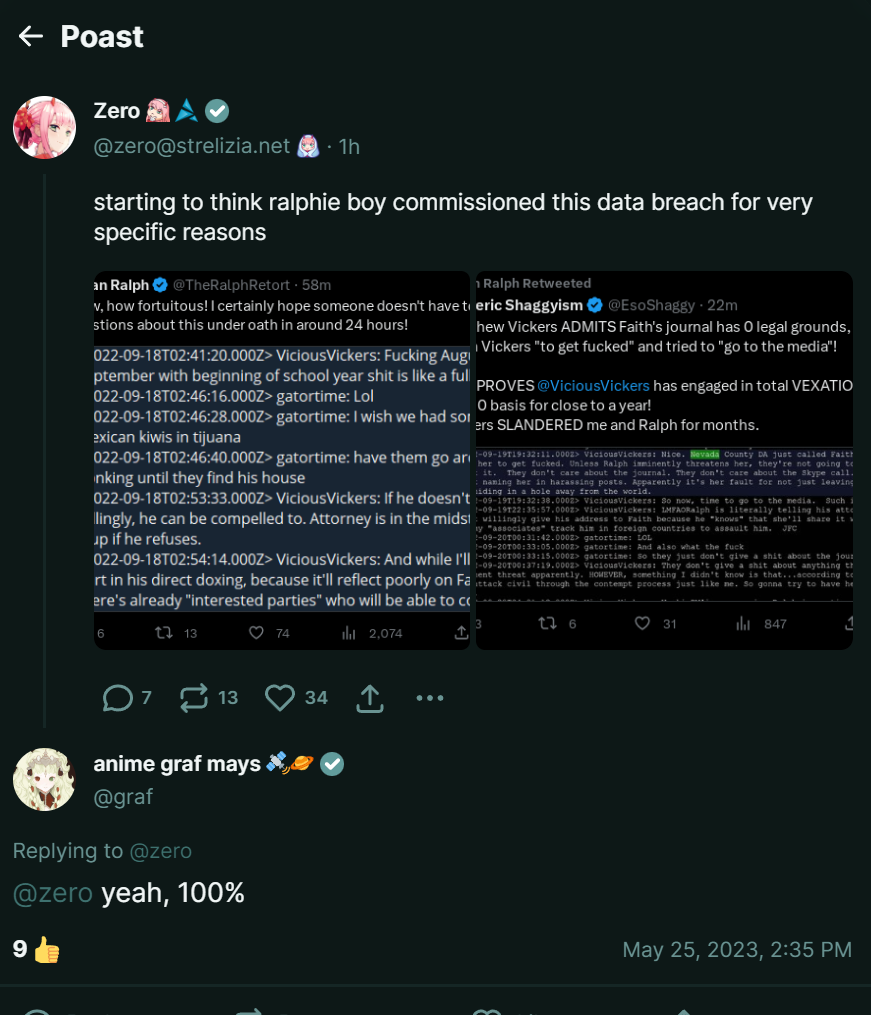Open Zero's profile avatar
This screenshot has width=871, height=1015.
click(x=45, y=128)
